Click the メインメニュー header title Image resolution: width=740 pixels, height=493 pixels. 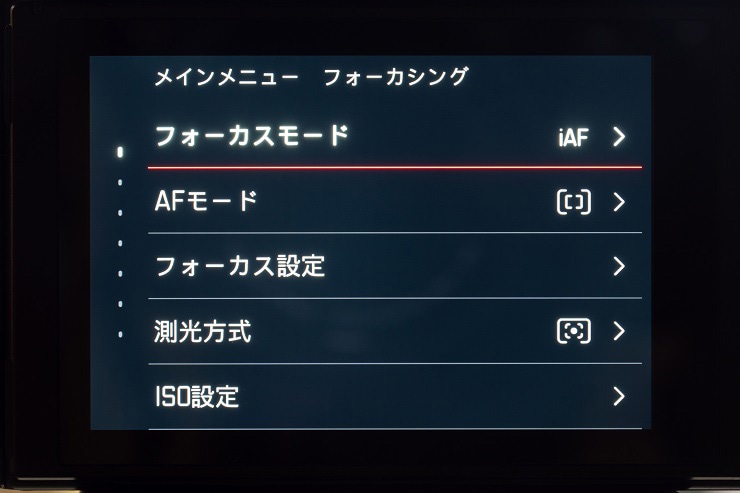(226, 77)
